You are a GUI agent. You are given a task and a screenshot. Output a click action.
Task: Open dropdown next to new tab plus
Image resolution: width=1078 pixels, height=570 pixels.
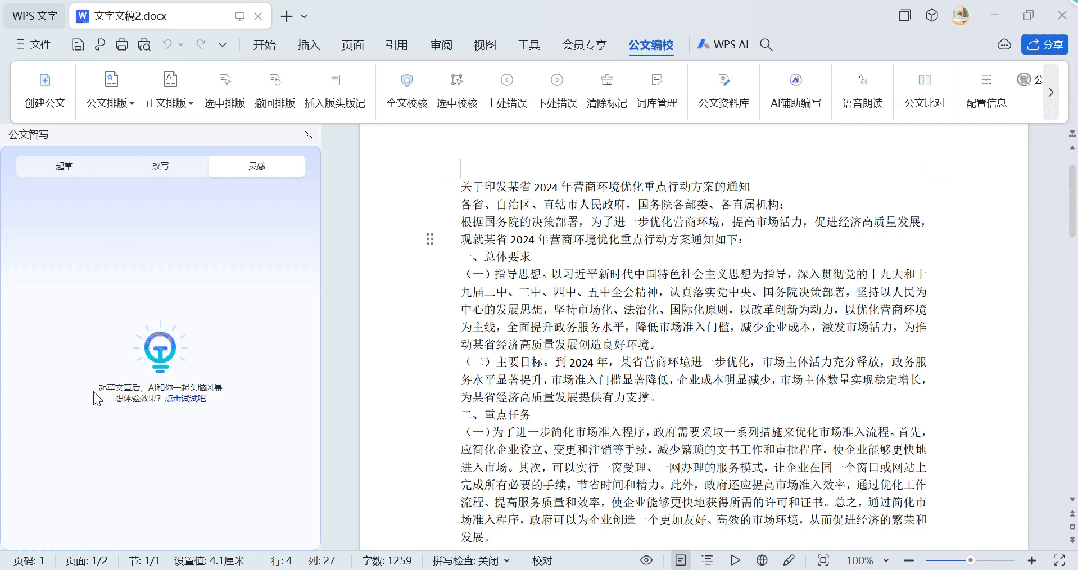[x=304, y=16]
